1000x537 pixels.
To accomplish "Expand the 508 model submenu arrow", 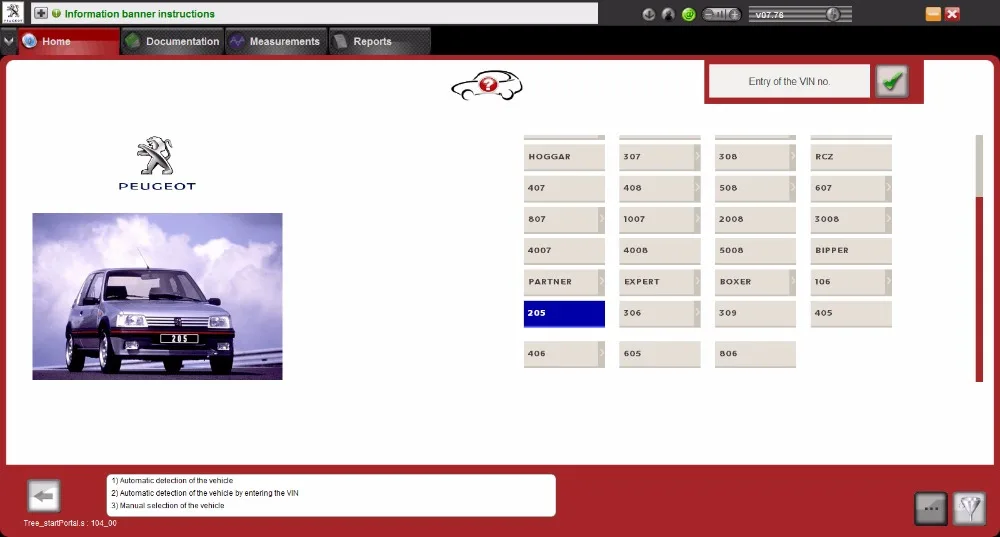I will pos(793,188).
